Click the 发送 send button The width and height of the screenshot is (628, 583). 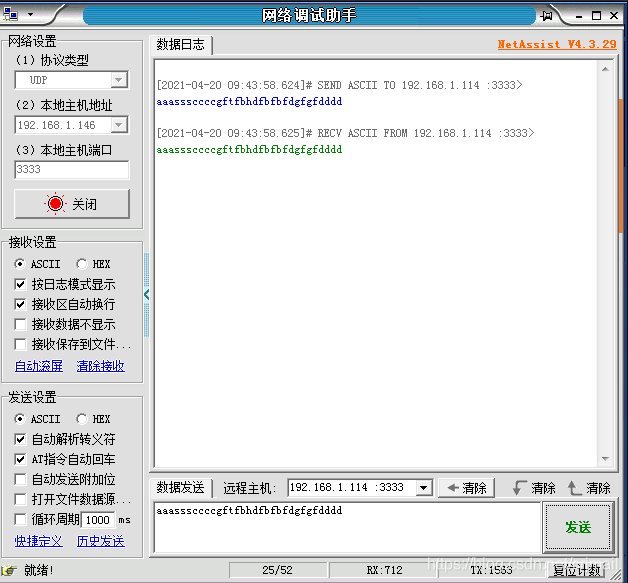pyautogui.click(x=578, y=527)
